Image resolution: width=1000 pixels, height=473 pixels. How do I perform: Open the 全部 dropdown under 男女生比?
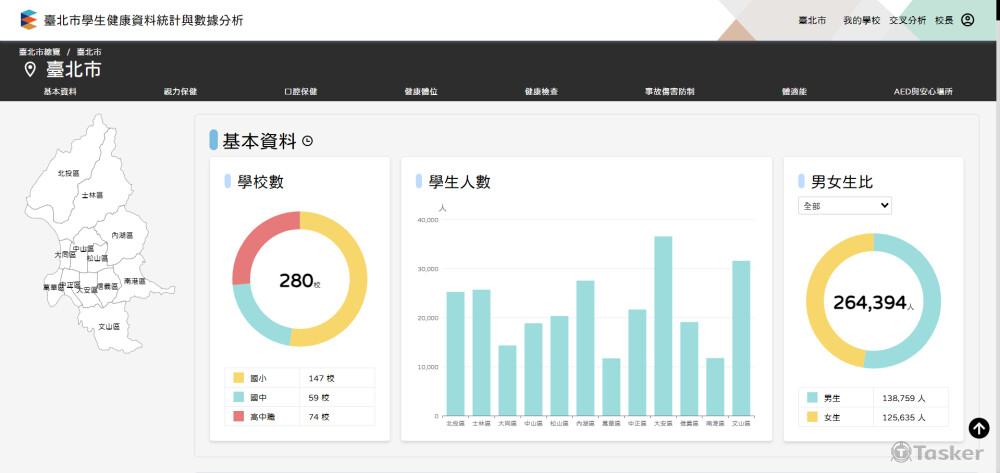point(844,205)
